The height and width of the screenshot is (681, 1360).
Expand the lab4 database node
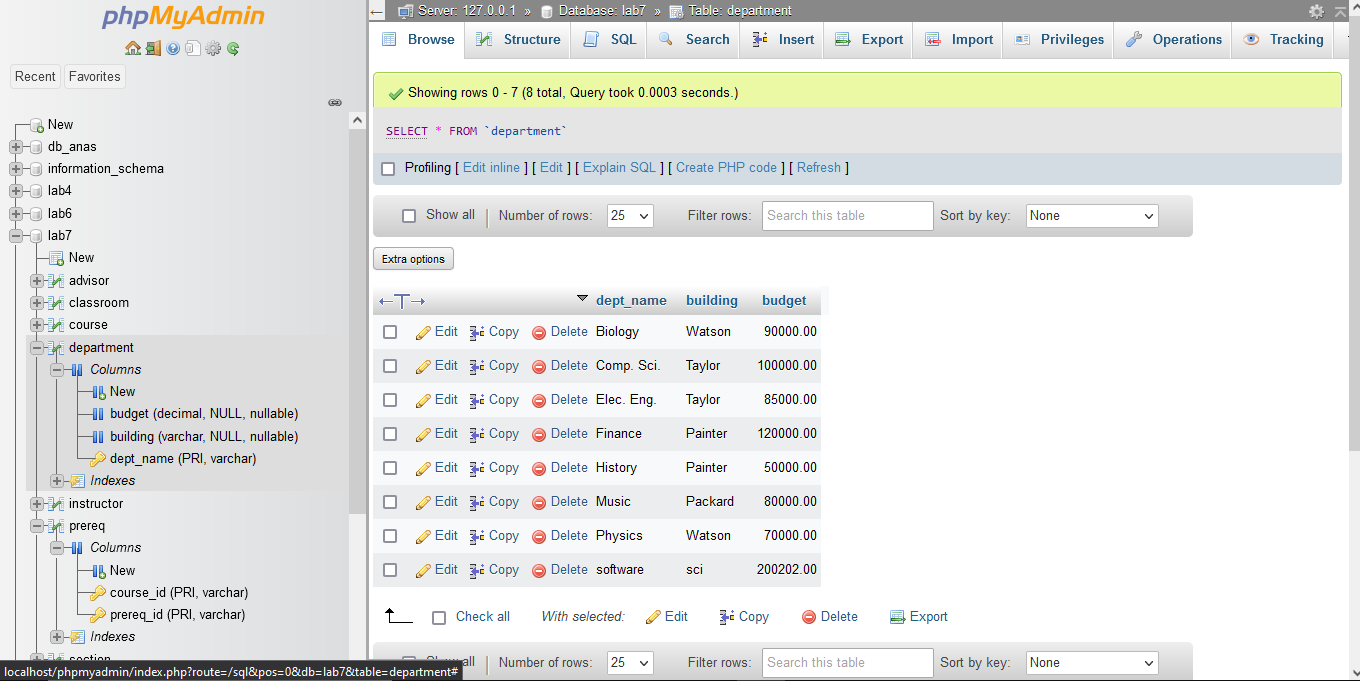pos(16,191)
